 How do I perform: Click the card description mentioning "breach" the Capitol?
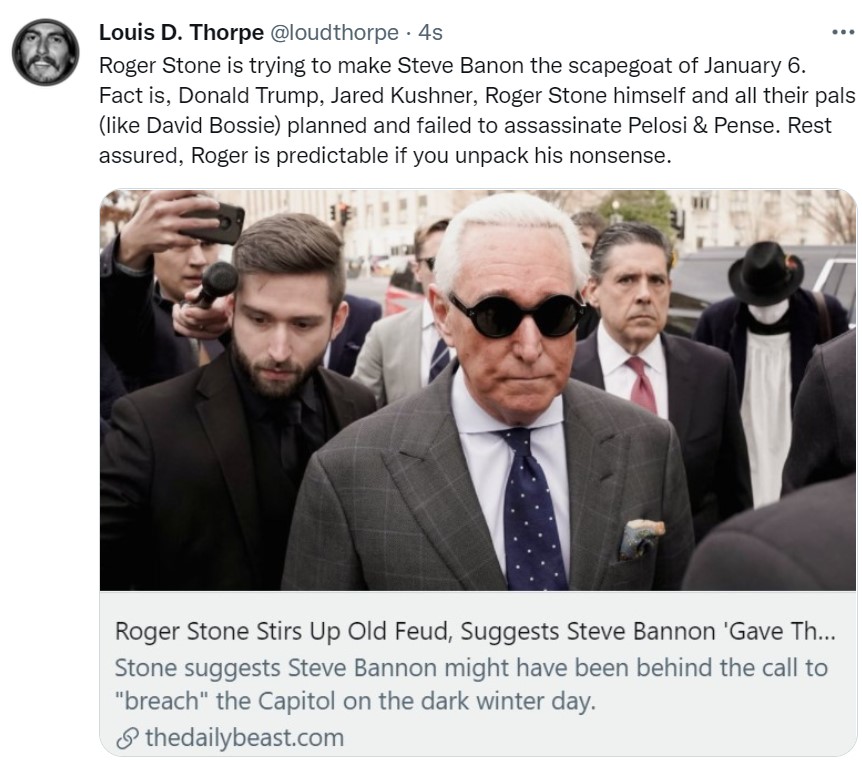pos(470,683)
